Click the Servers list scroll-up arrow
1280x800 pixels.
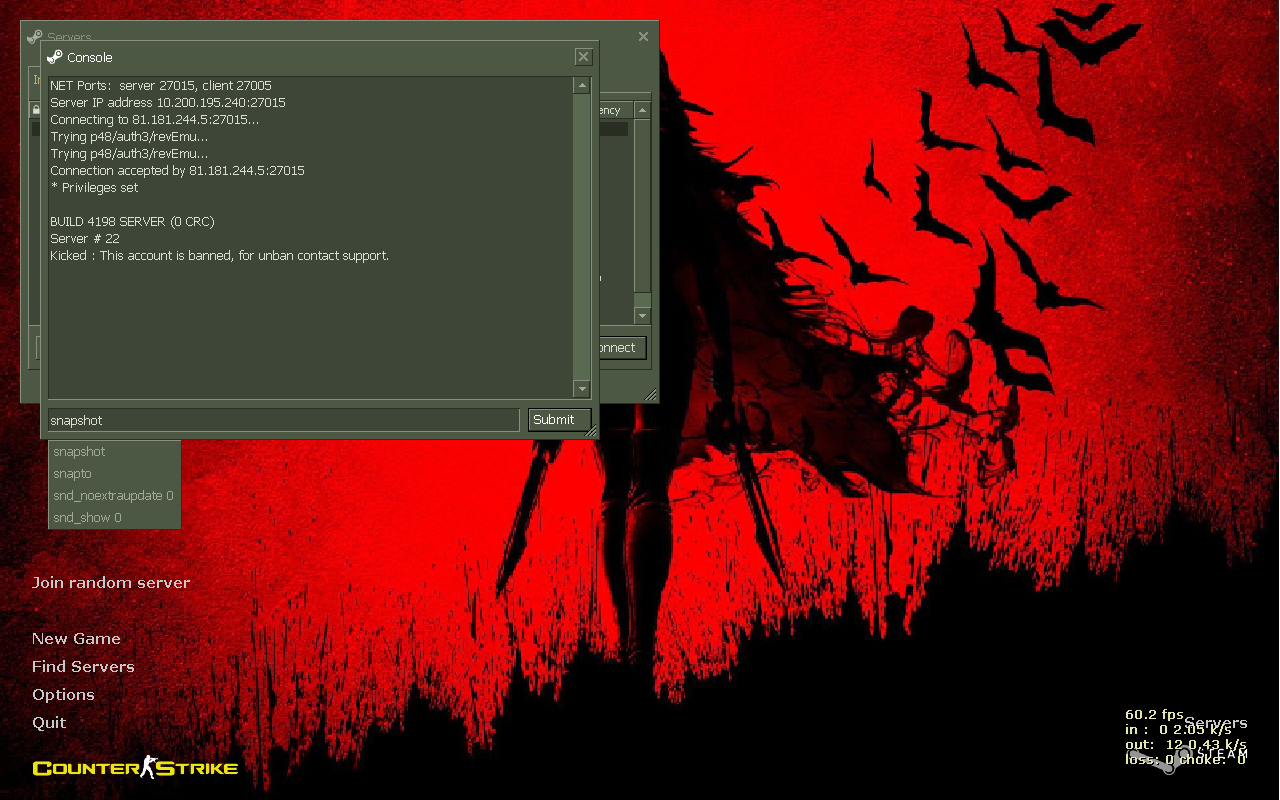click(x=642, y=110)
